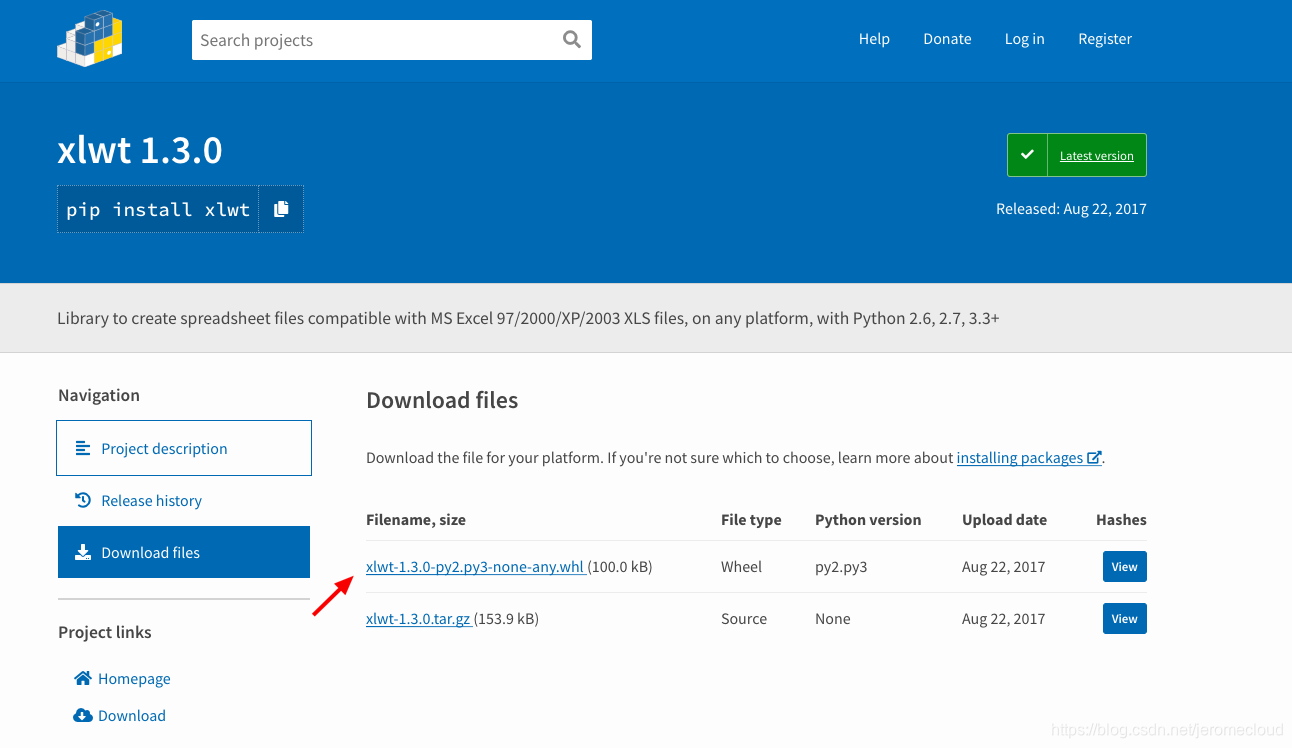Select Download files tab
Image resolution: width=1292 pixels, height=748 pixels.
[184, 552]
